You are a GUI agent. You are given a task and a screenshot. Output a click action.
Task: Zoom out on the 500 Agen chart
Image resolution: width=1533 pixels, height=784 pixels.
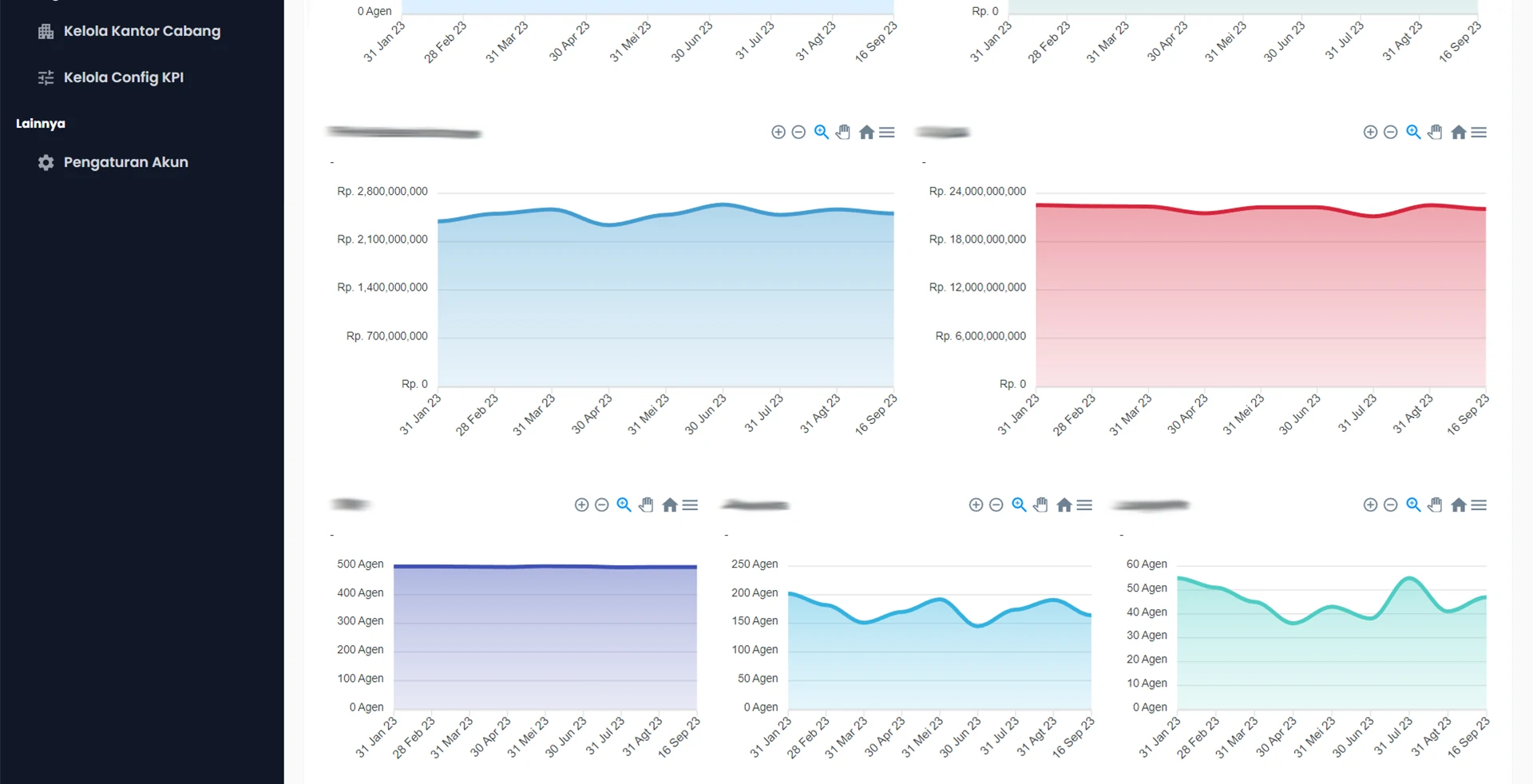click(x=602, y=505)
